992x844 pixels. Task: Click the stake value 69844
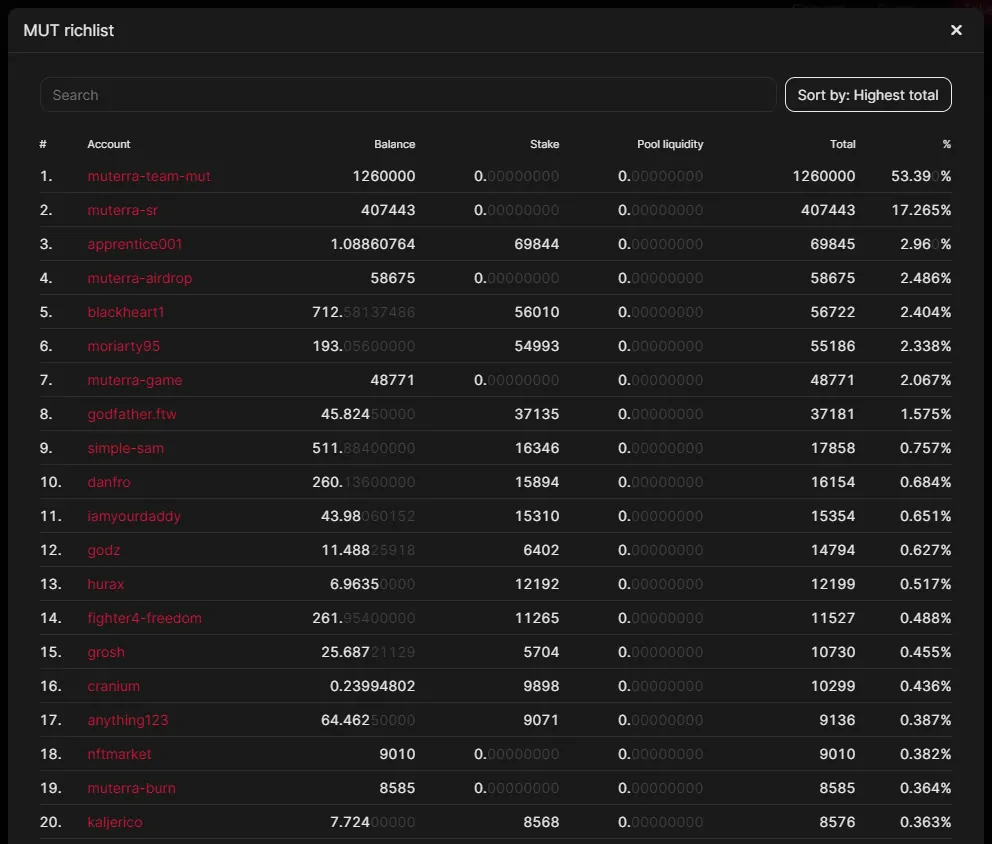click(537, 244)
